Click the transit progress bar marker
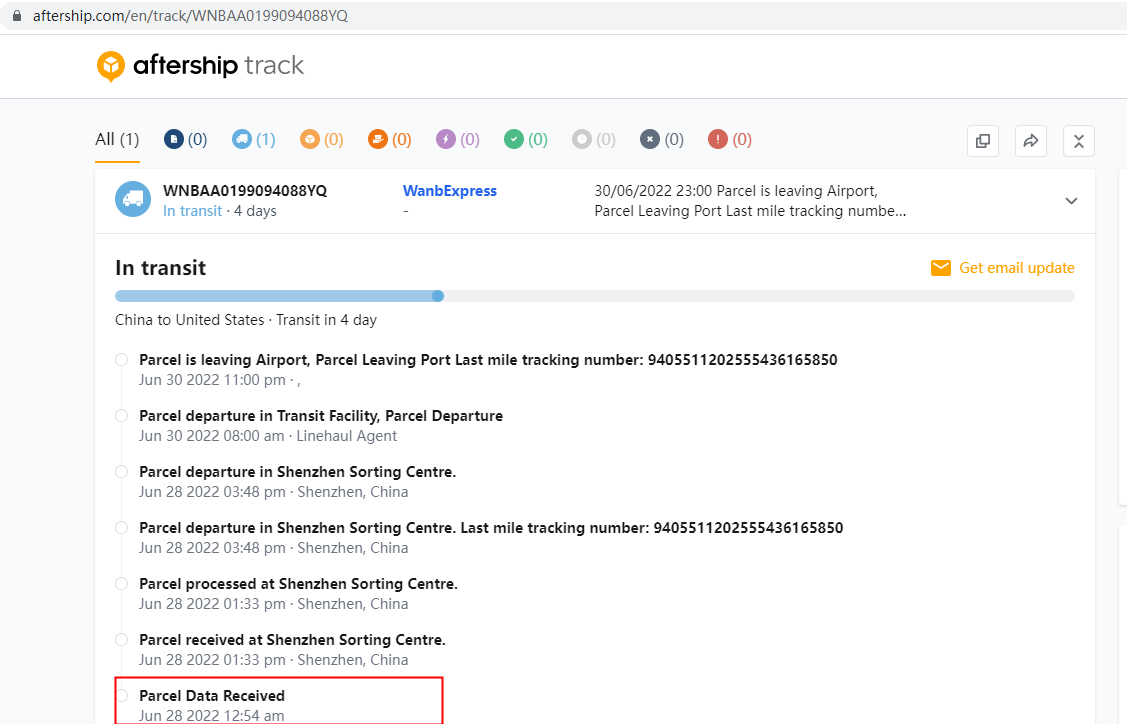Viewport: 1127px width, 724px height. point(438,296)
